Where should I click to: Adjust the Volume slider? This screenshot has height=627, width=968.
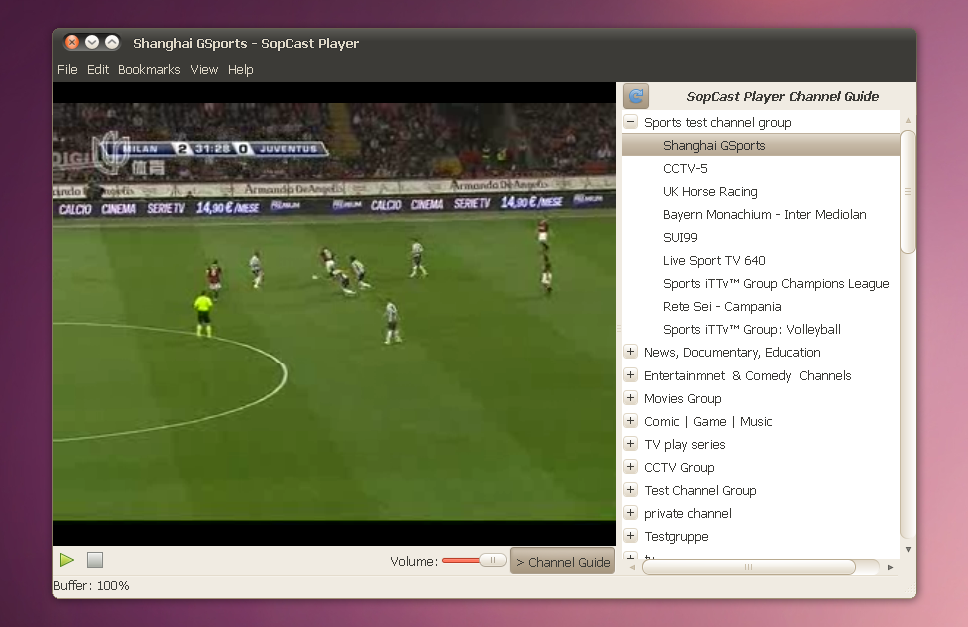(x=474, y=560)
